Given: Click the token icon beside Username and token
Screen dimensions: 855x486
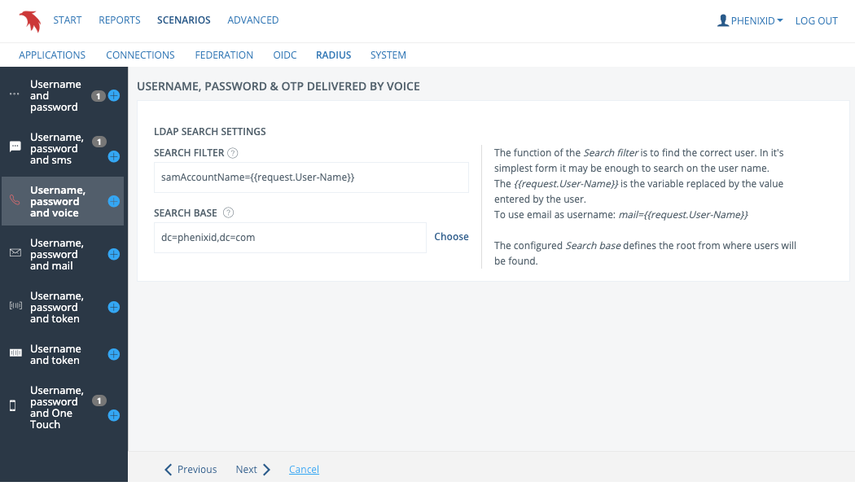Looking at the screenshot, I should pos(16,353).
